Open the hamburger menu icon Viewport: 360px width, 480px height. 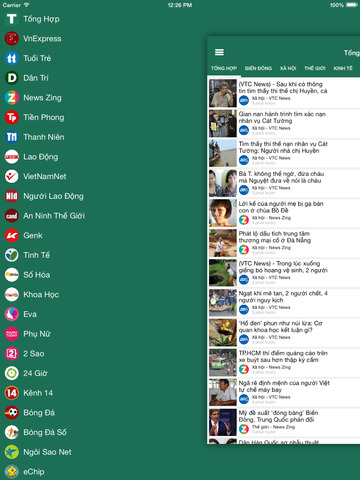(x=219, y=52)
